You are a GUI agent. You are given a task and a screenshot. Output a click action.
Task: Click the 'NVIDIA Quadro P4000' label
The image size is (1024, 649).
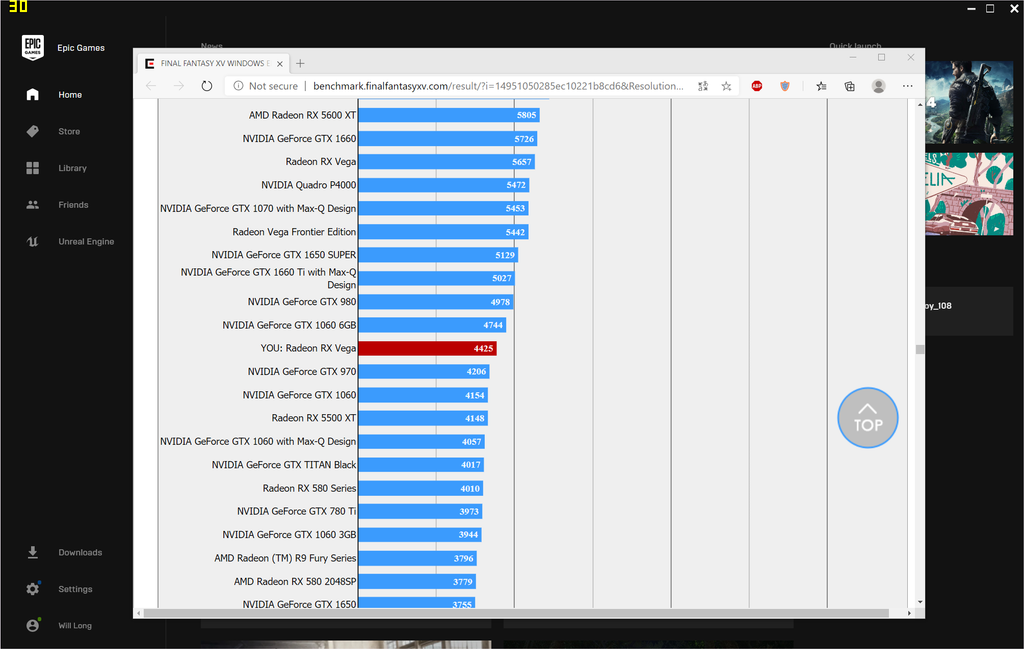309,185
